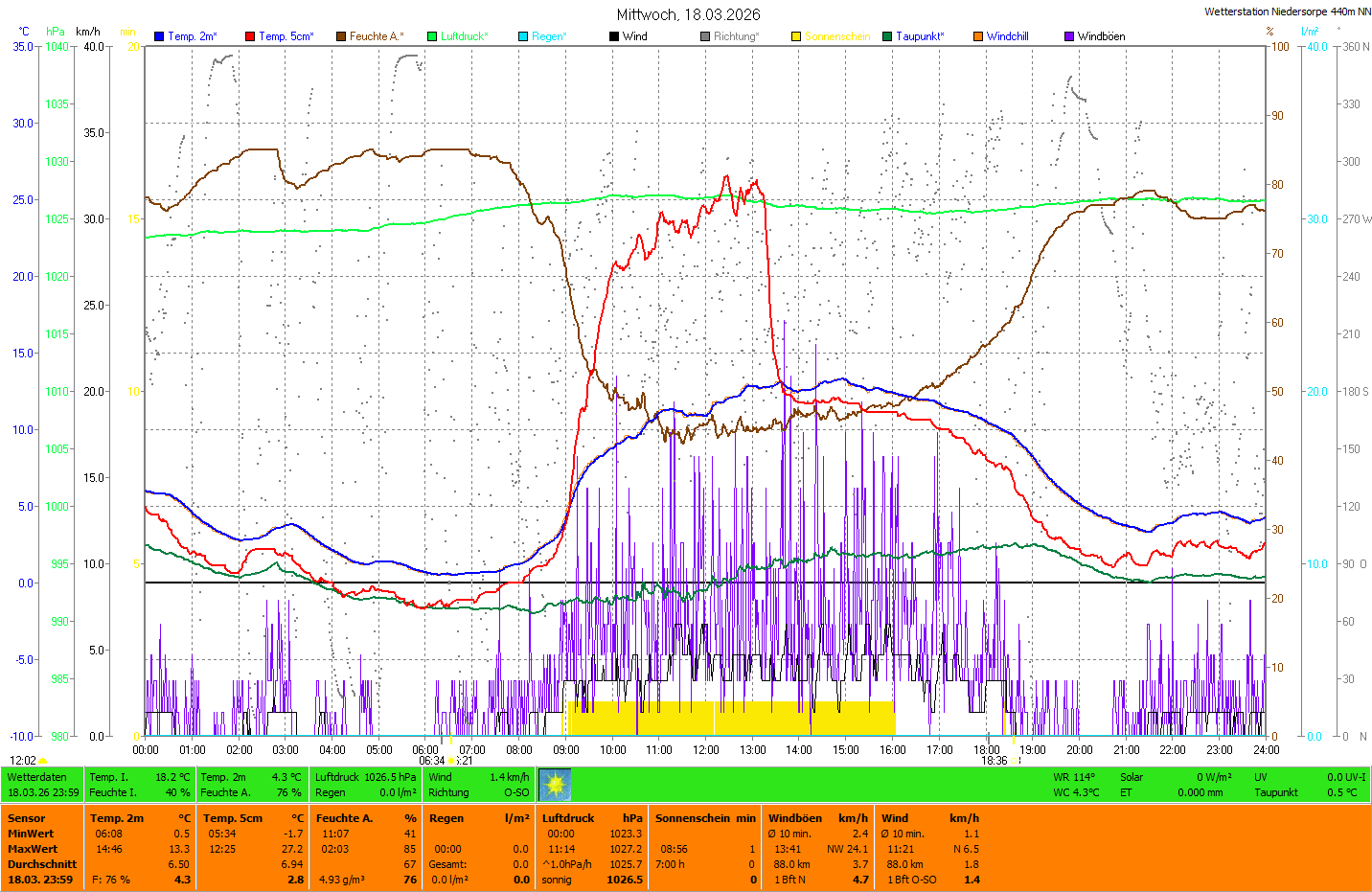Click the black Wind legend square
The width and height of the screenshot is (1372, 892).
(614, 36)
